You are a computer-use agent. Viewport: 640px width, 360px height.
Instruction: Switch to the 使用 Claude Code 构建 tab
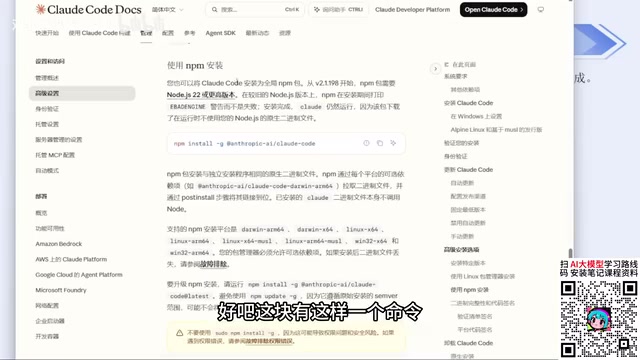99,33
